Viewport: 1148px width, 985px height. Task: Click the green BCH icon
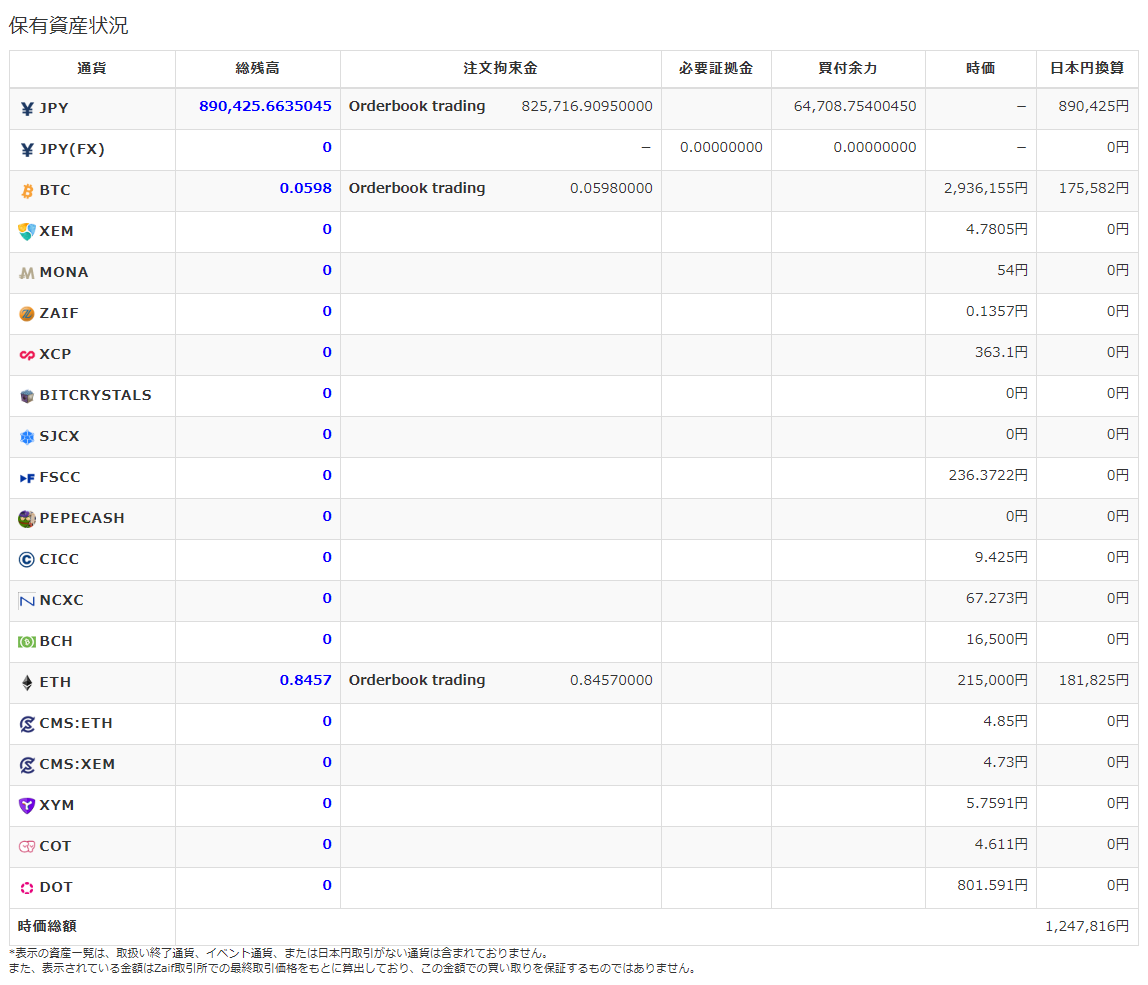click(x=27, y=642)
